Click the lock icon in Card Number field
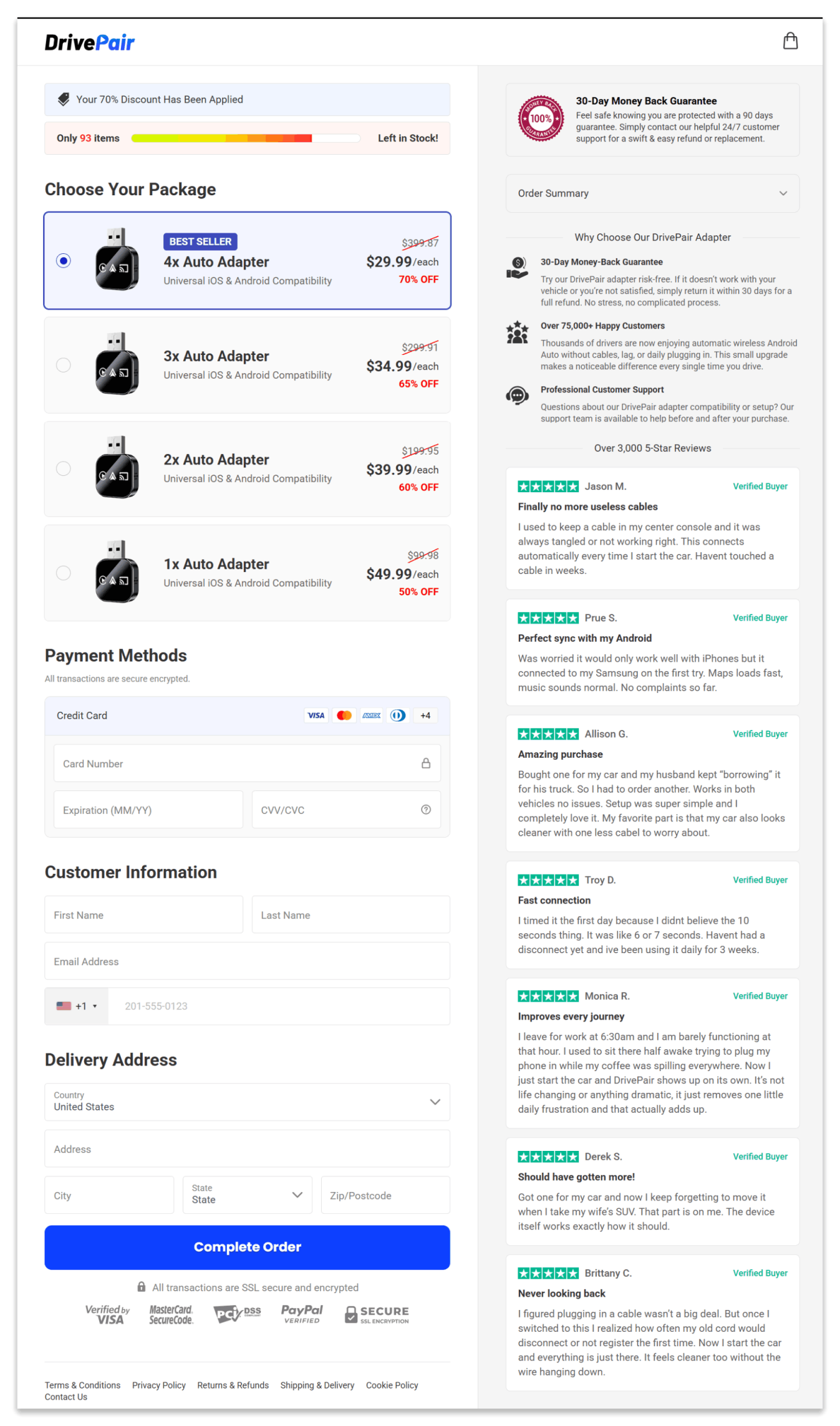 pyautogui.click(x=426, y=763)
